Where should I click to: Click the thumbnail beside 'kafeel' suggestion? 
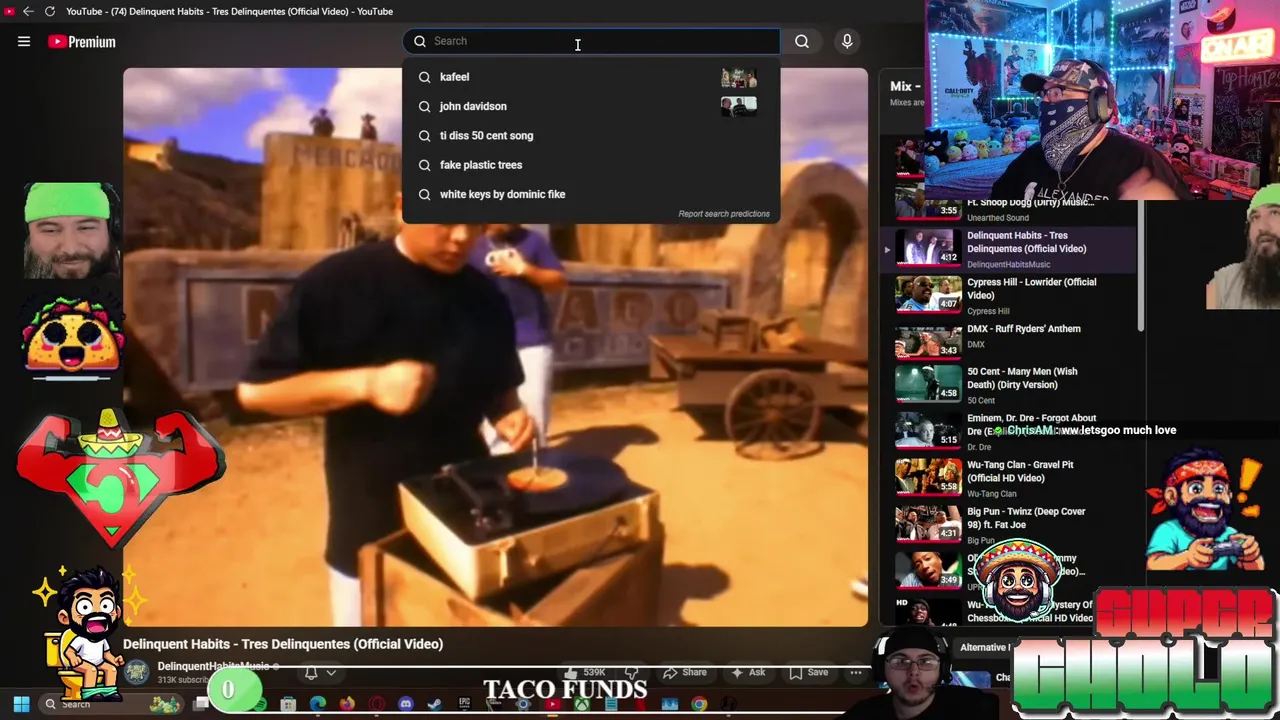[739, 77]
